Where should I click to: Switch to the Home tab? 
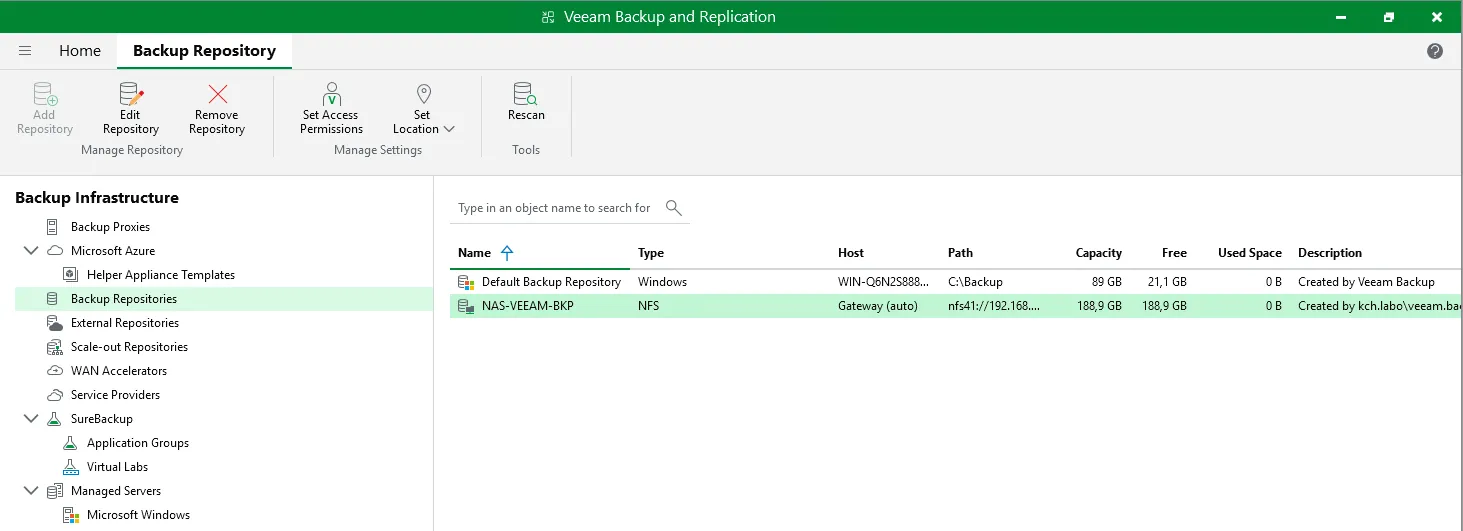[80, 51]
